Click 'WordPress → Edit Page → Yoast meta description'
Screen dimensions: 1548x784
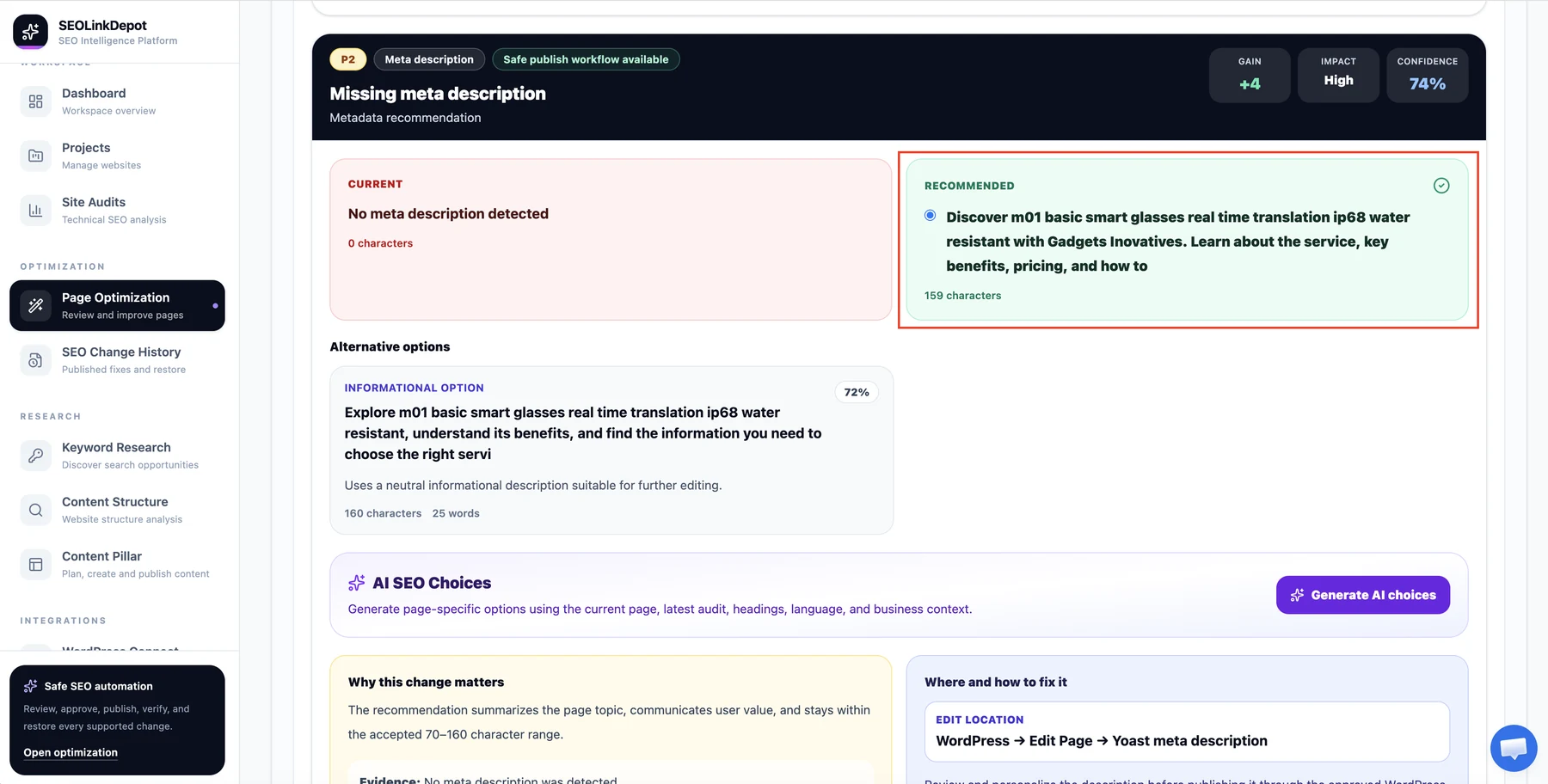[x=1102, y=741]
